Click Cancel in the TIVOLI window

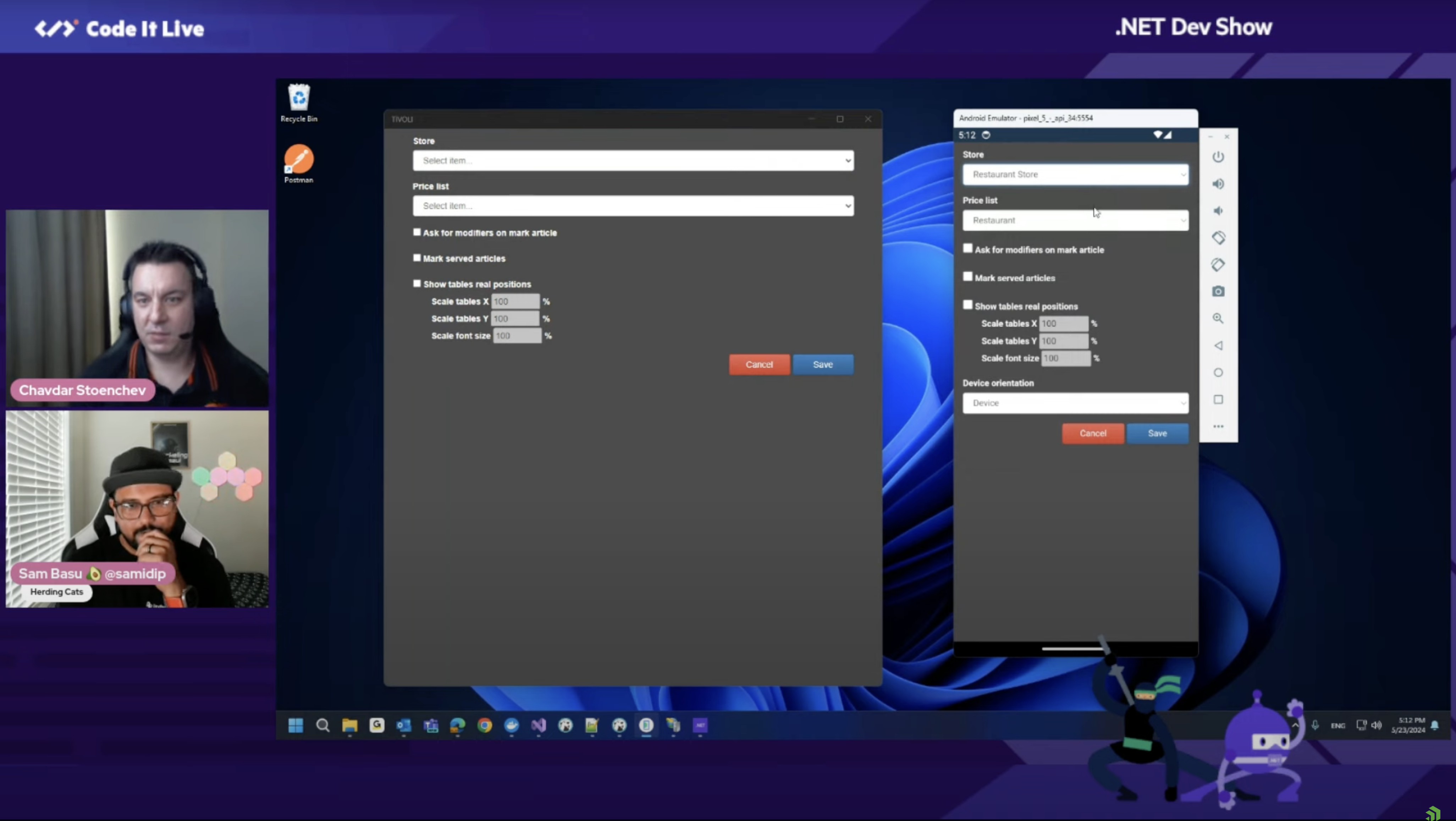[x=759, y=365]
